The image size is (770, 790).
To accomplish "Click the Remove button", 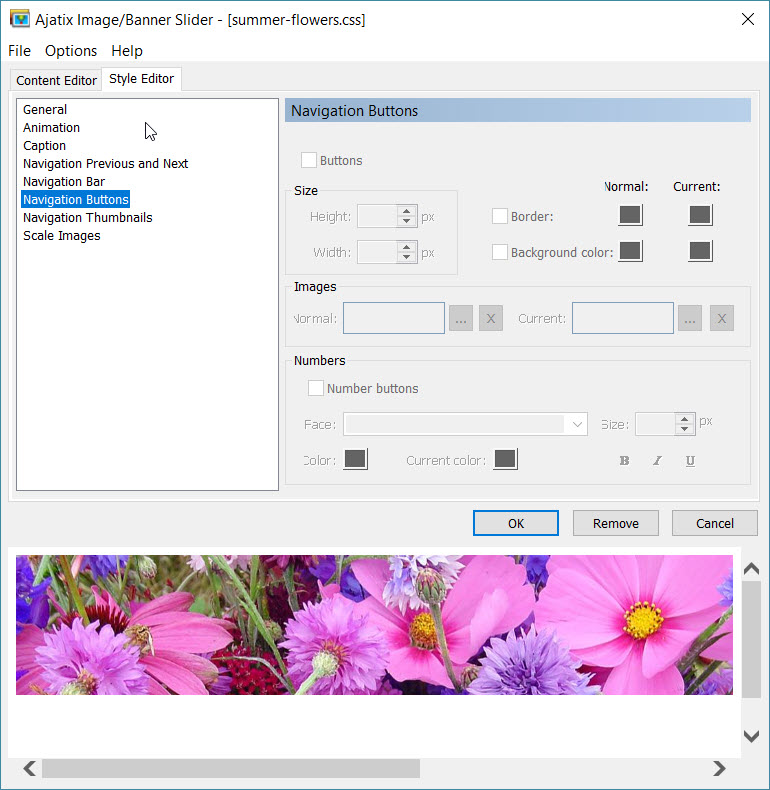I will click(615, 523).
